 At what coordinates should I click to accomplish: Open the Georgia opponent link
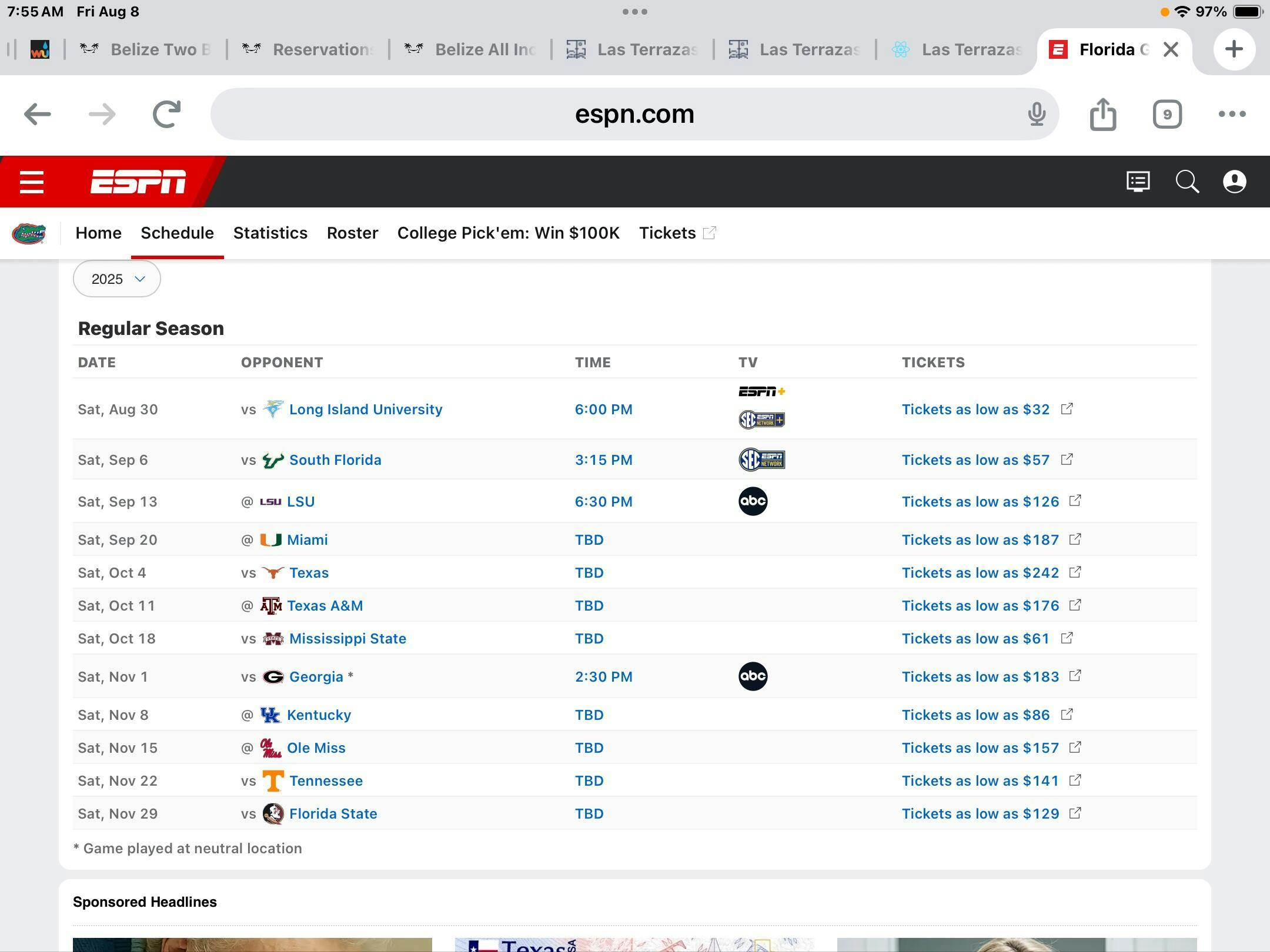(316, 676)
